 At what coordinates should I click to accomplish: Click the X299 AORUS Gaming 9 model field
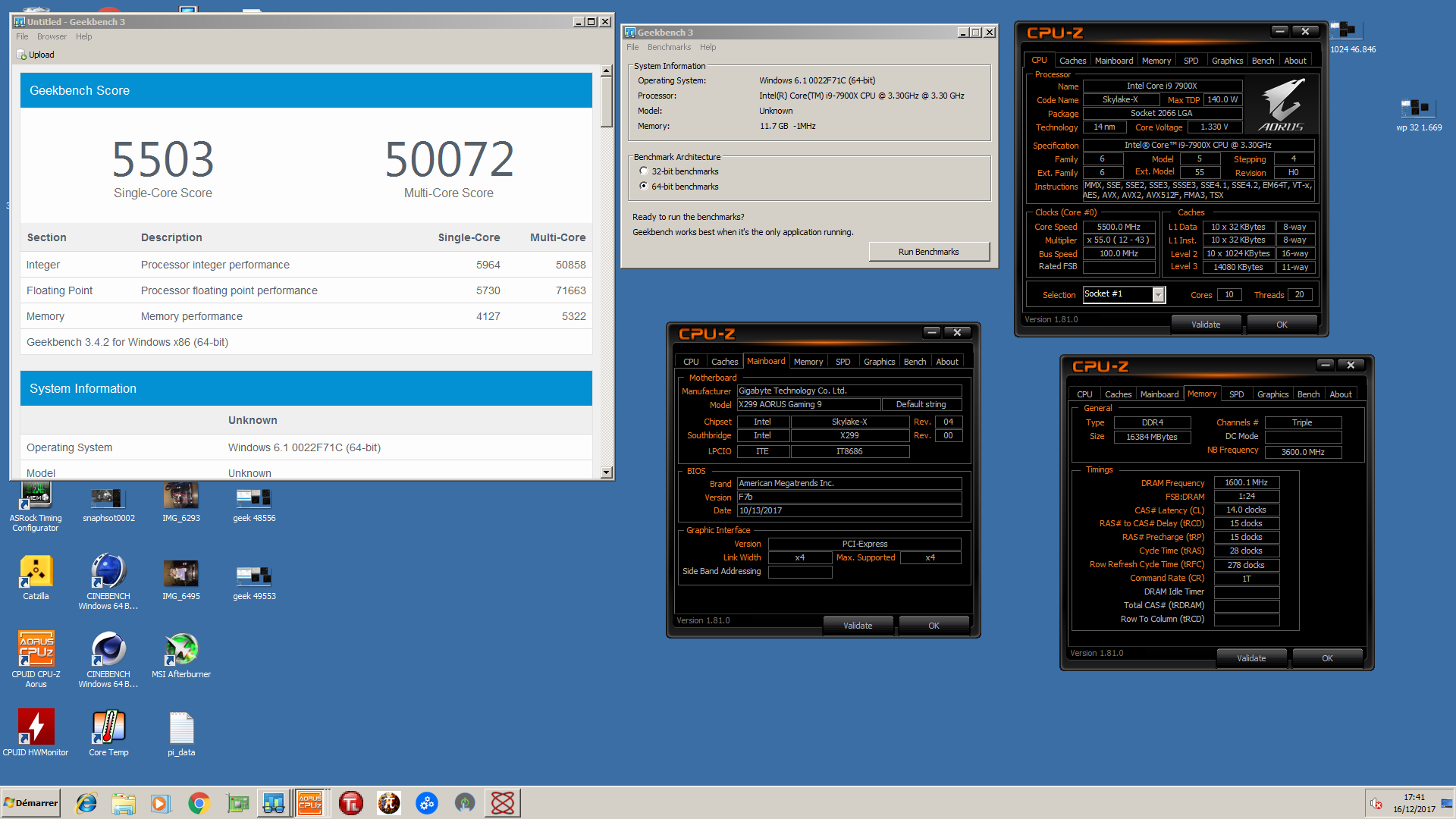pos(808,405)
